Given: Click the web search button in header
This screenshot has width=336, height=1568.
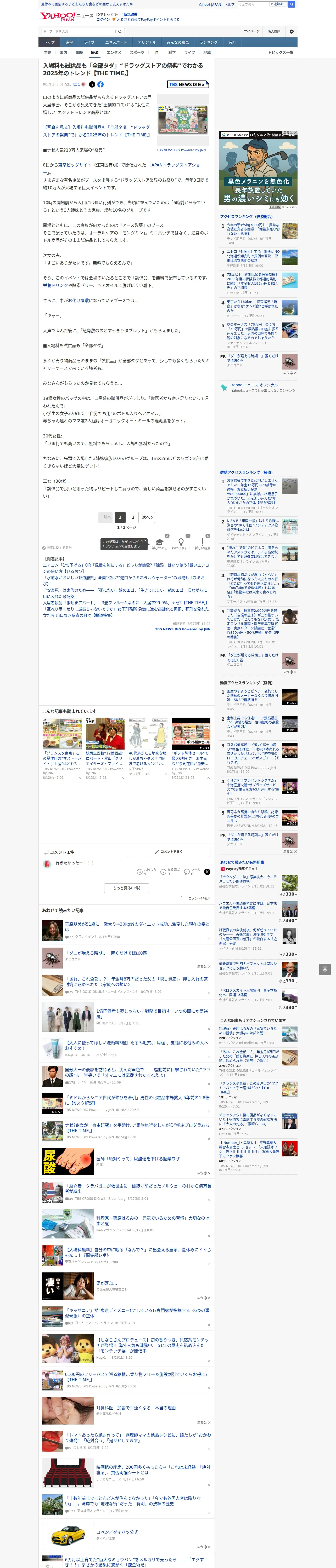Looking at the screenshot, I should 292,4.
